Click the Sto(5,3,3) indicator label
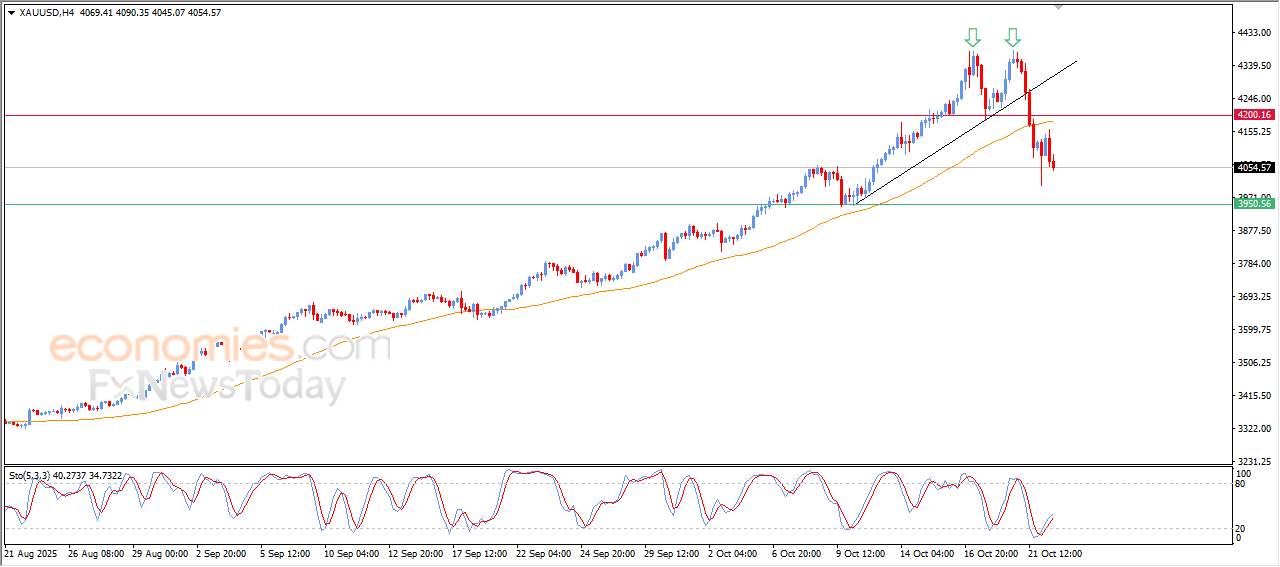1280x567 pixels. (x=31, y=475)
